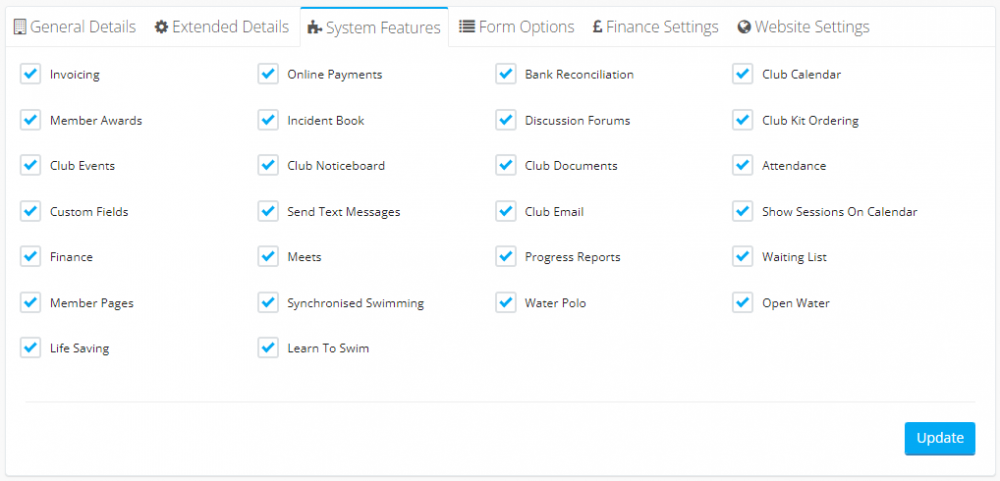
Task: Click the General Details tab icon
Action: [20, 27]
